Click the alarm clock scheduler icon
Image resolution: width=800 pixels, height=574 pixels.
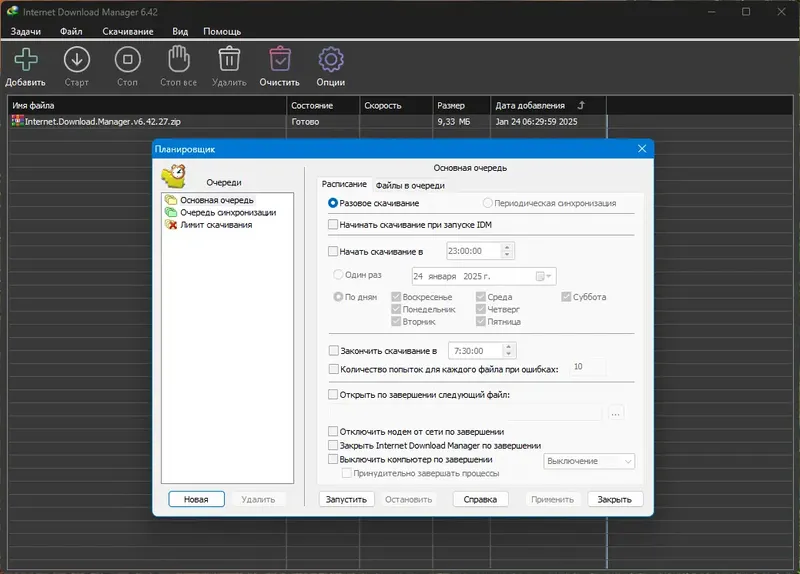tap(174, 176)
